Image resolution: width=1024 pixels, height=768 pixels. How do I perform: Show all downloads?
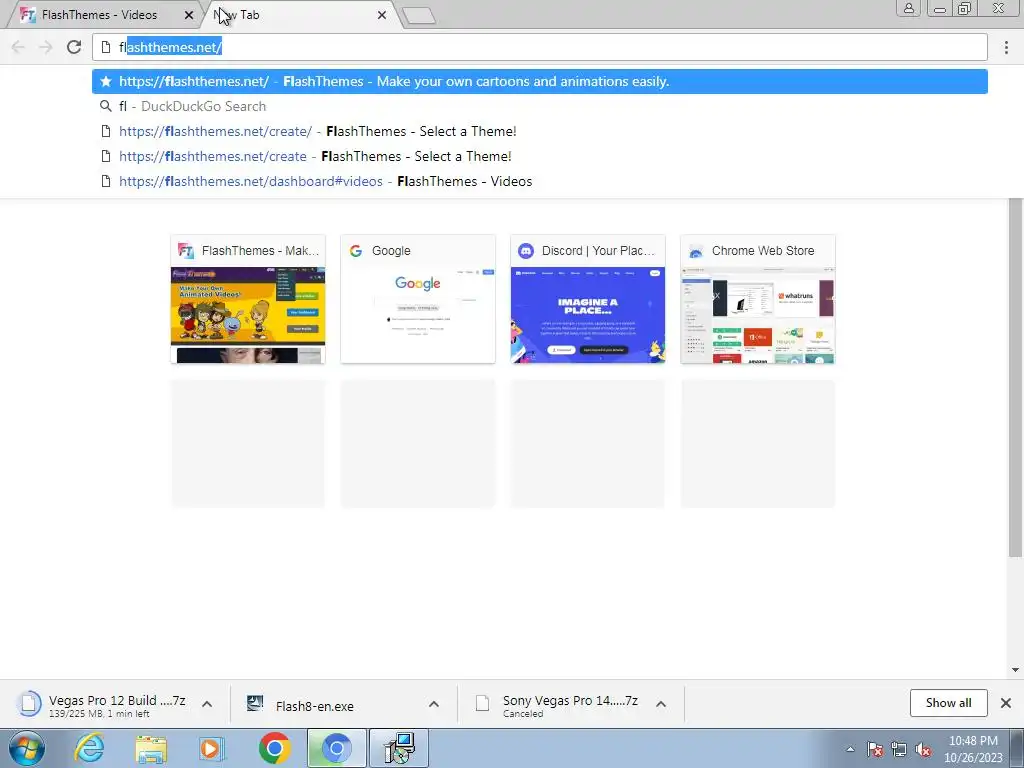[x=948, y=703]
